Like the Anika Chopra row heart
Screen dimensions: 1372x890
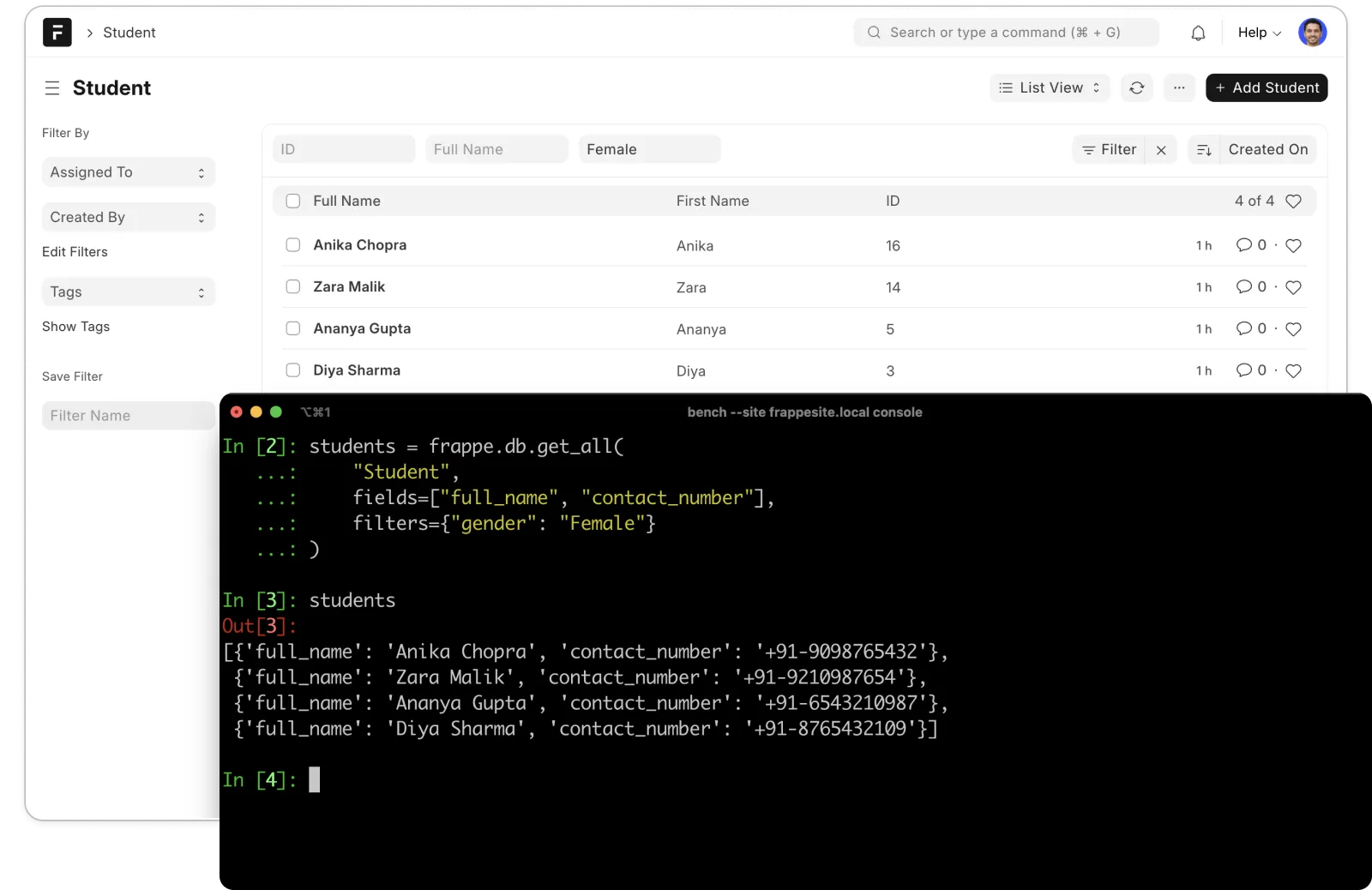(1293, 246)
